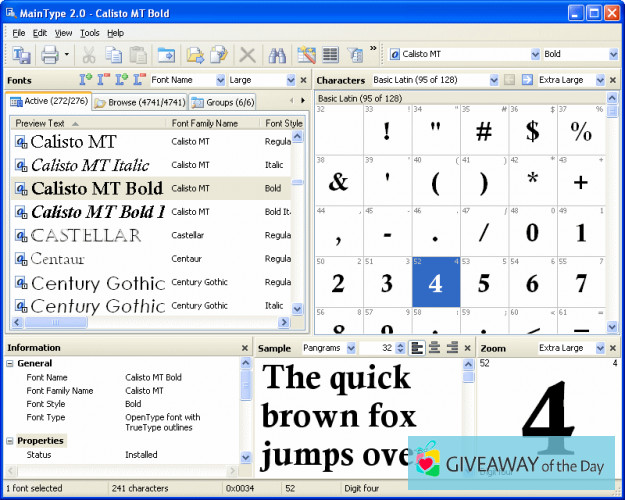The height and width of the screenshot is (500, 625).
Task: Open the Tools menu
Action: pos(90,33)
